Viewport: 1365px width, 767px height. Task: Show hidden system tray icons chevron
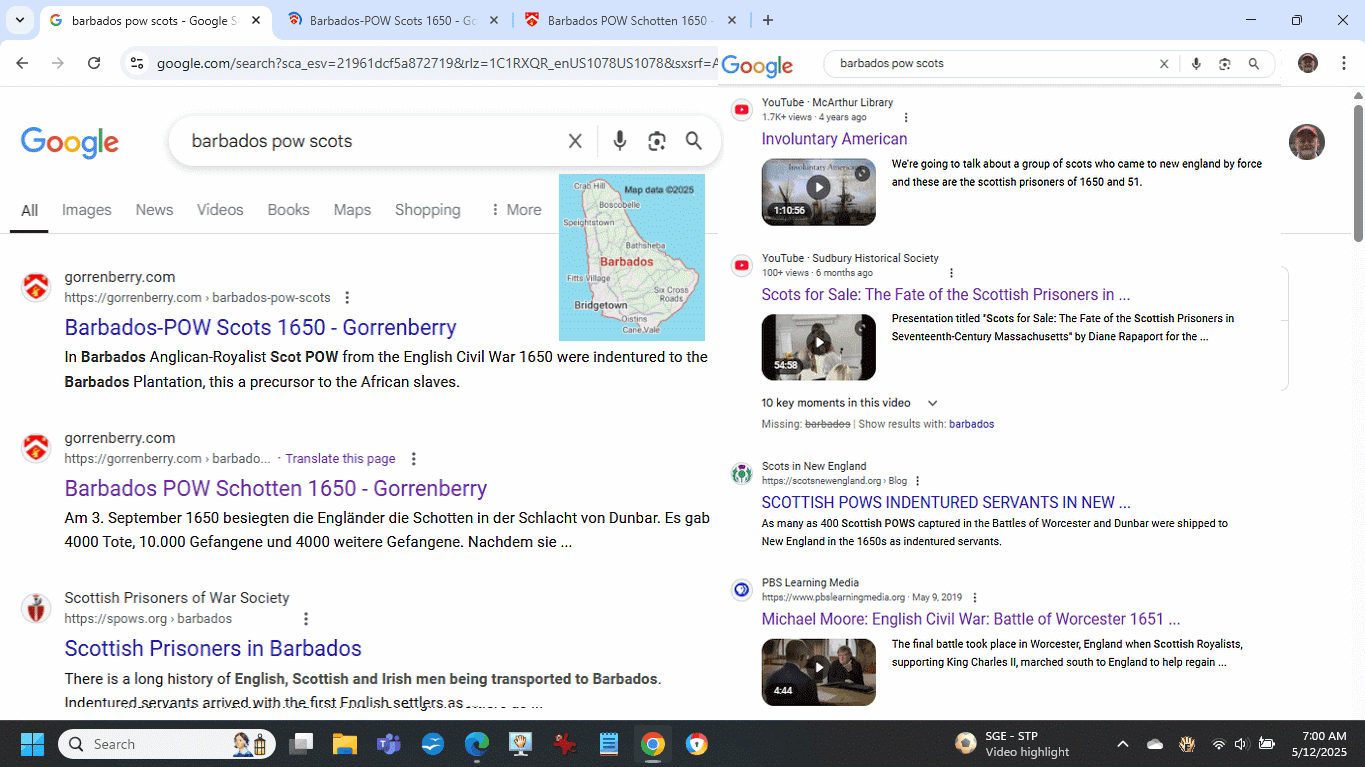[x=1122, y=744]
